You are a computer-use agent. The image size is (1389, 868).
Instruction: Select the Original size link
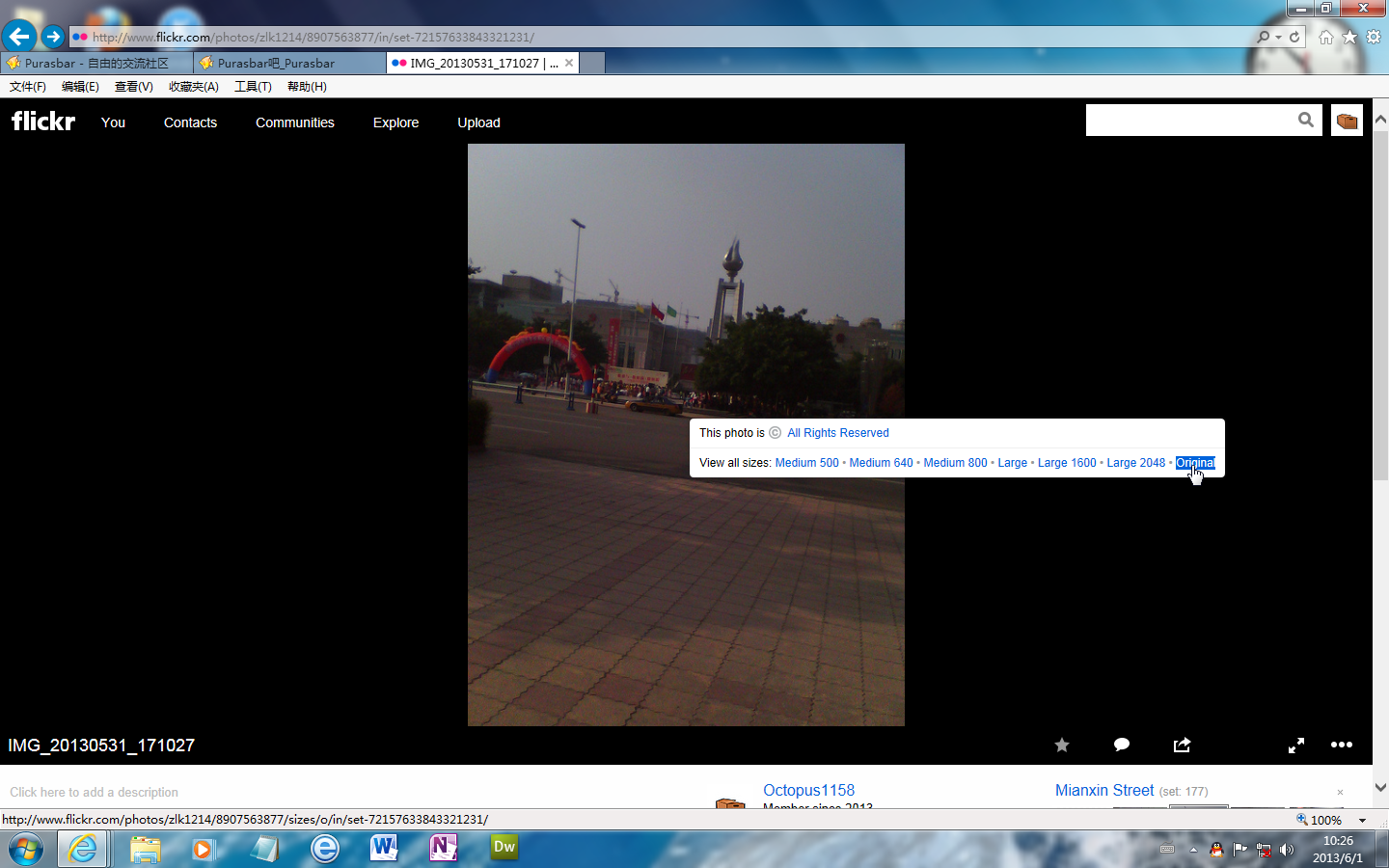click(1195, 463)
